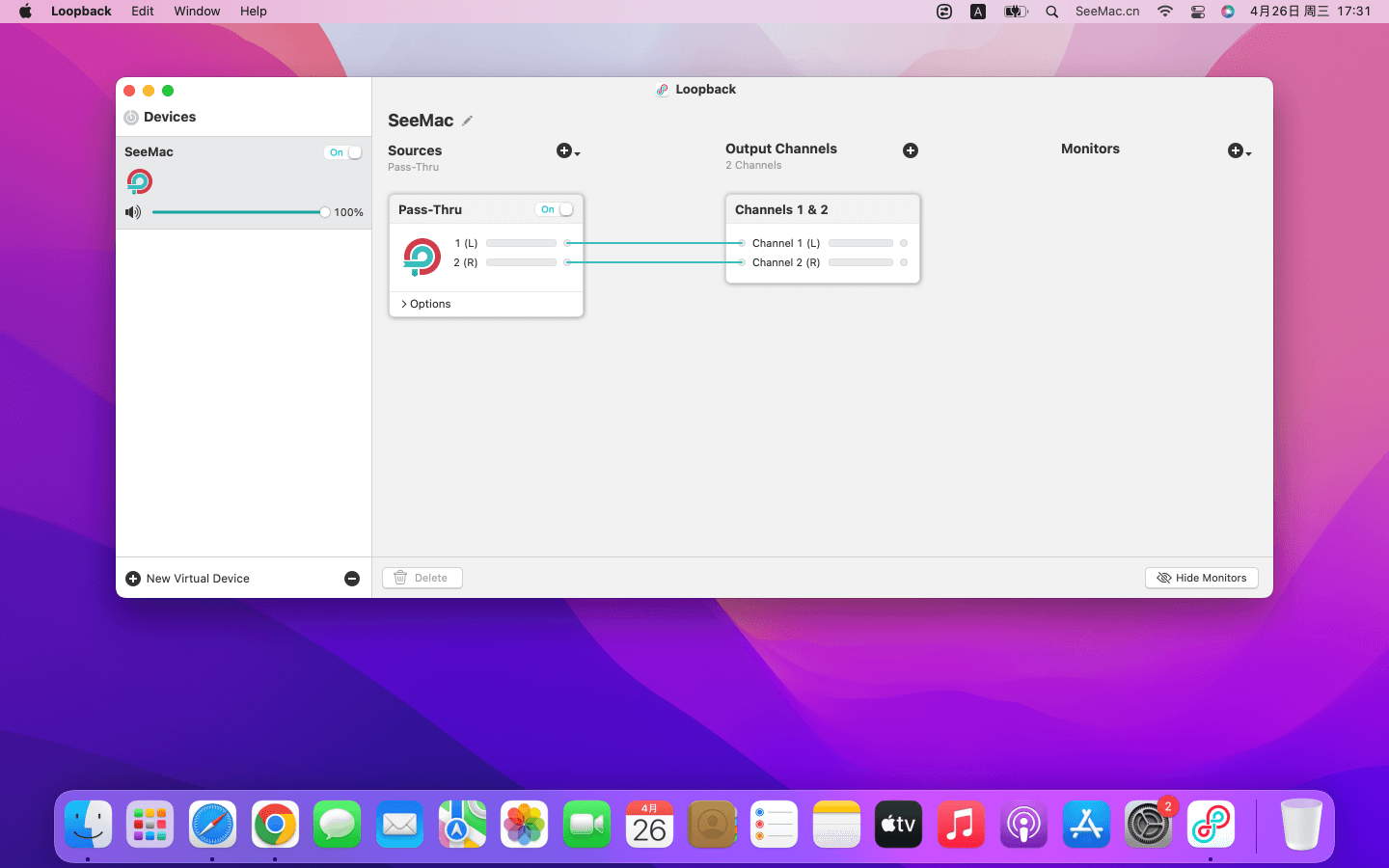Screen dimensions: 1389x868
Task: Open Messages from the Dock
Action: point(338,825)
